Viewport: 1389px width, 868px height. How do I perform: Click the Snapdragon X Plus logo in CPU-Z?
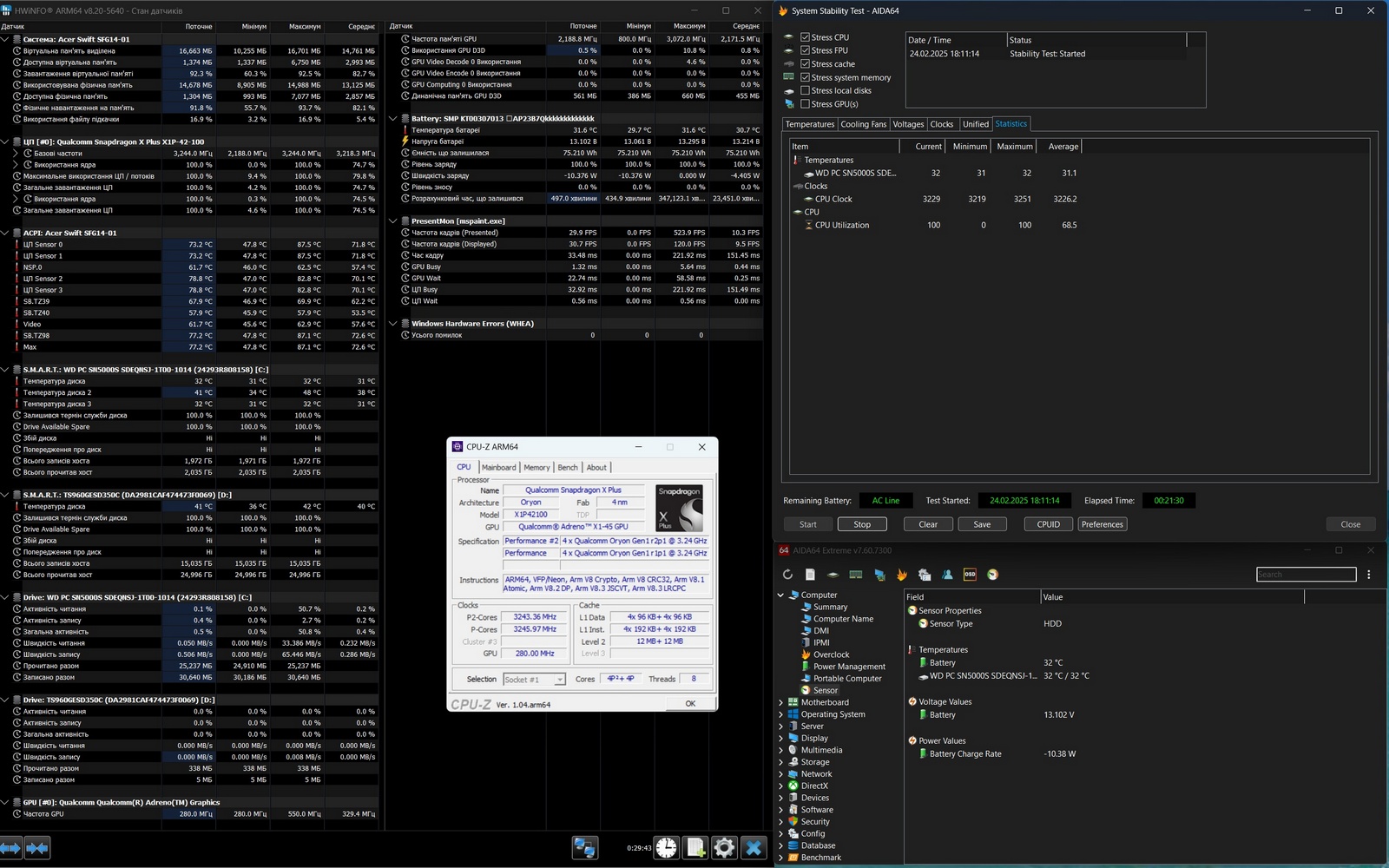point(679,508)
